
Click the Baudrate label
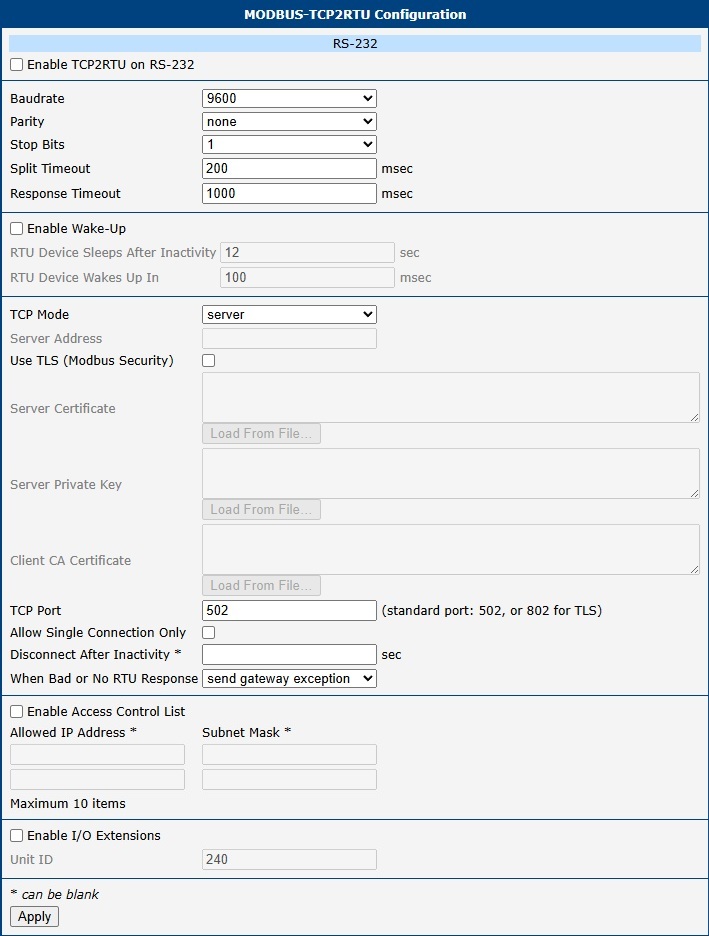coord(37,98)
